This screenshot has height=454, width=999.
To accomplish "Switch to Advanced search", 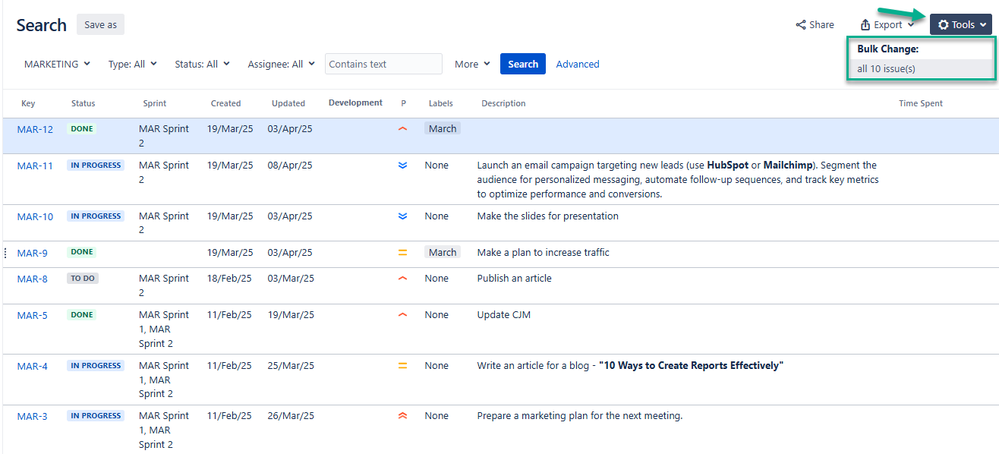I will (x=577, y=64).
